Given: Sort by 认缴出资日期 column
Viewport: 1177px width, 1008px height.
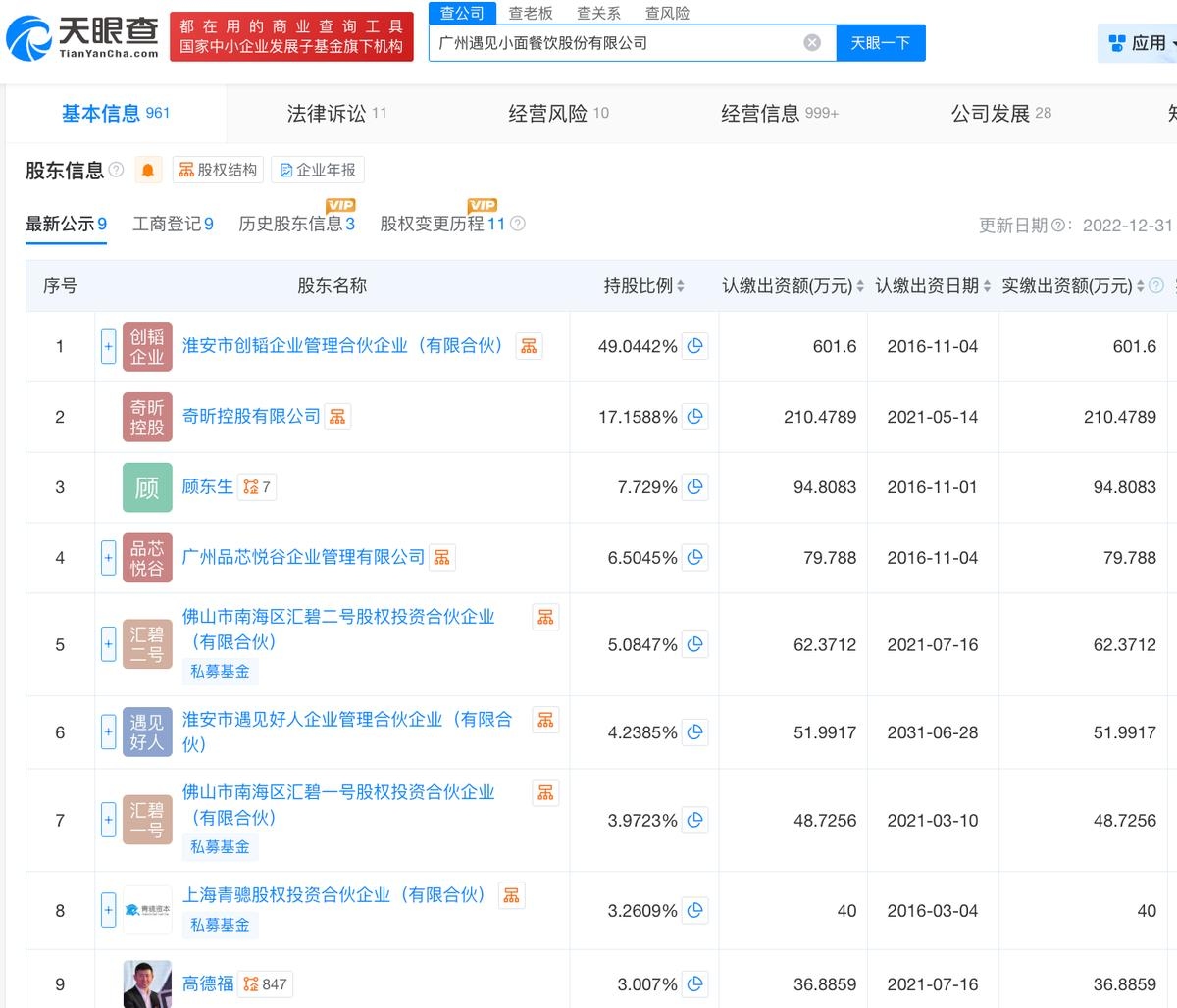Looking at the screenshot, I should [x=932, y=286].
